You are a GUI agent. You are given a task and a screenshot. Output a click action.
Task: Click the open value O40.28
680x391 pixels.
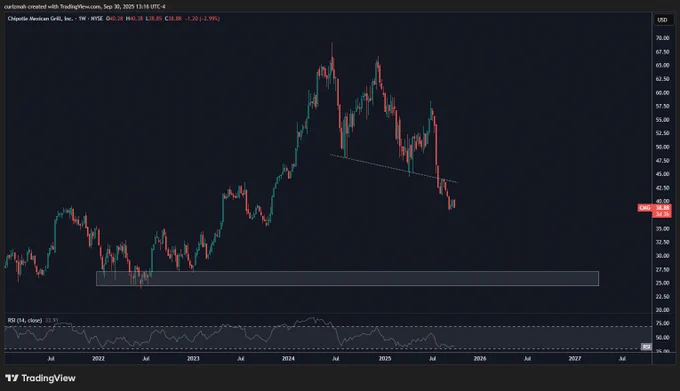coord(114,19)
